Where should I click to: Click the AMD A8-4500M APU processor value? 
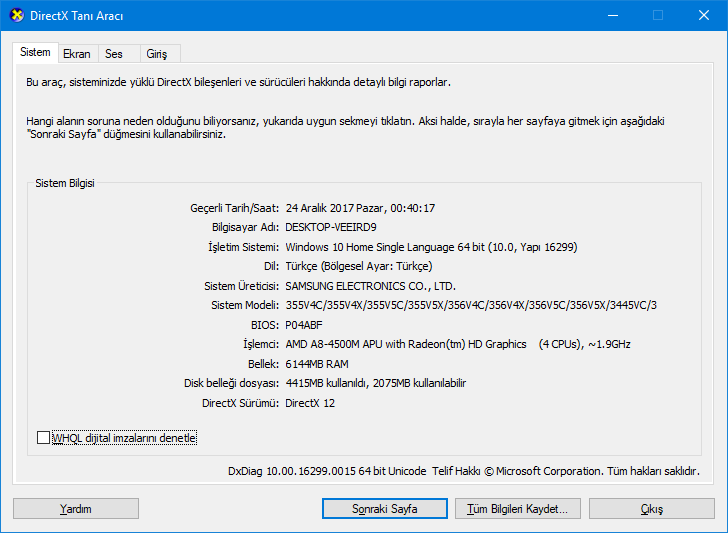click(458, 344)
